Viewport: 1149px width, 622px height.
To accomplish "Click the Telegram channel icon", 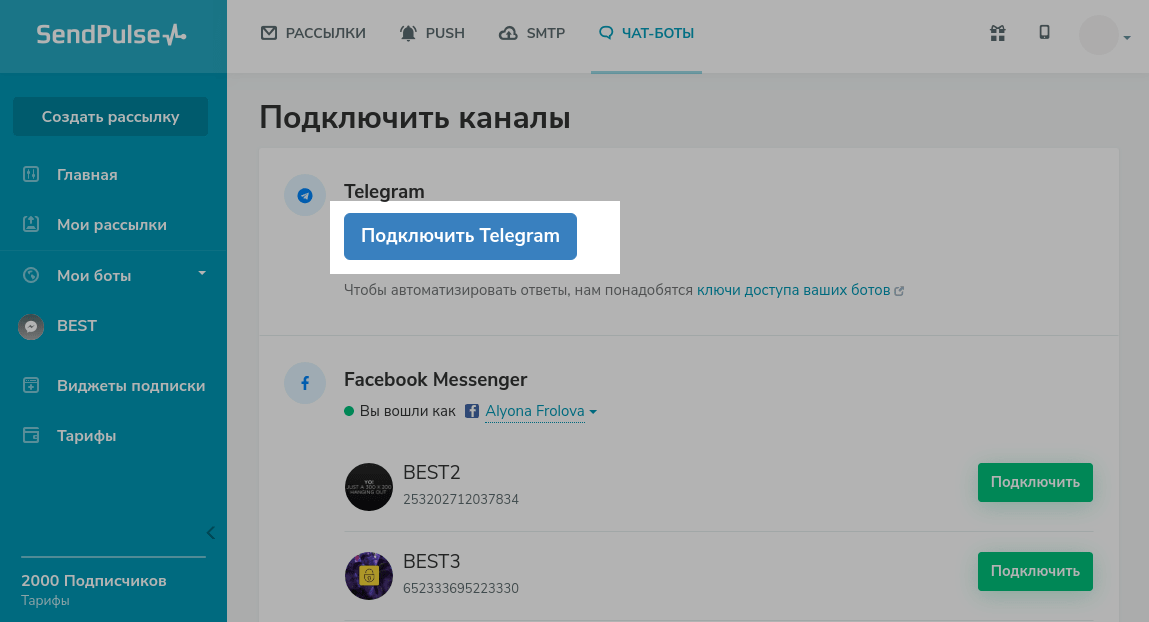I will pyautogui.click(x=305, y=195).
